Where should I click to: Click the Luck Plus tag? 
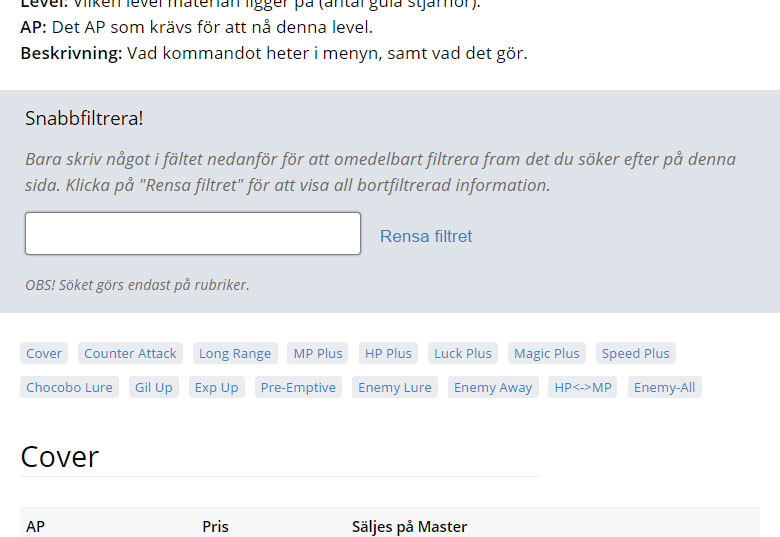tap(462, 353)
